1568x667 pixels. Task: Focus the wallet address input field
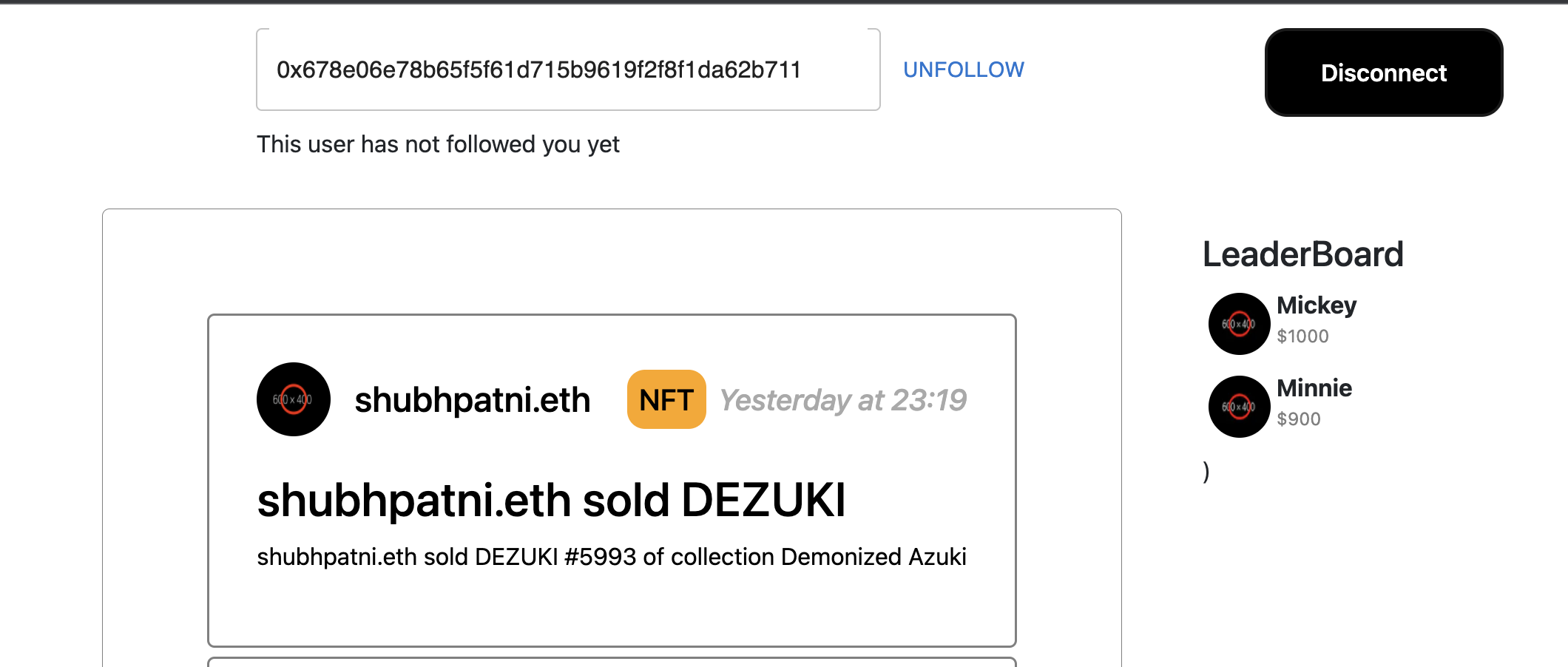(x=567, y=70)
